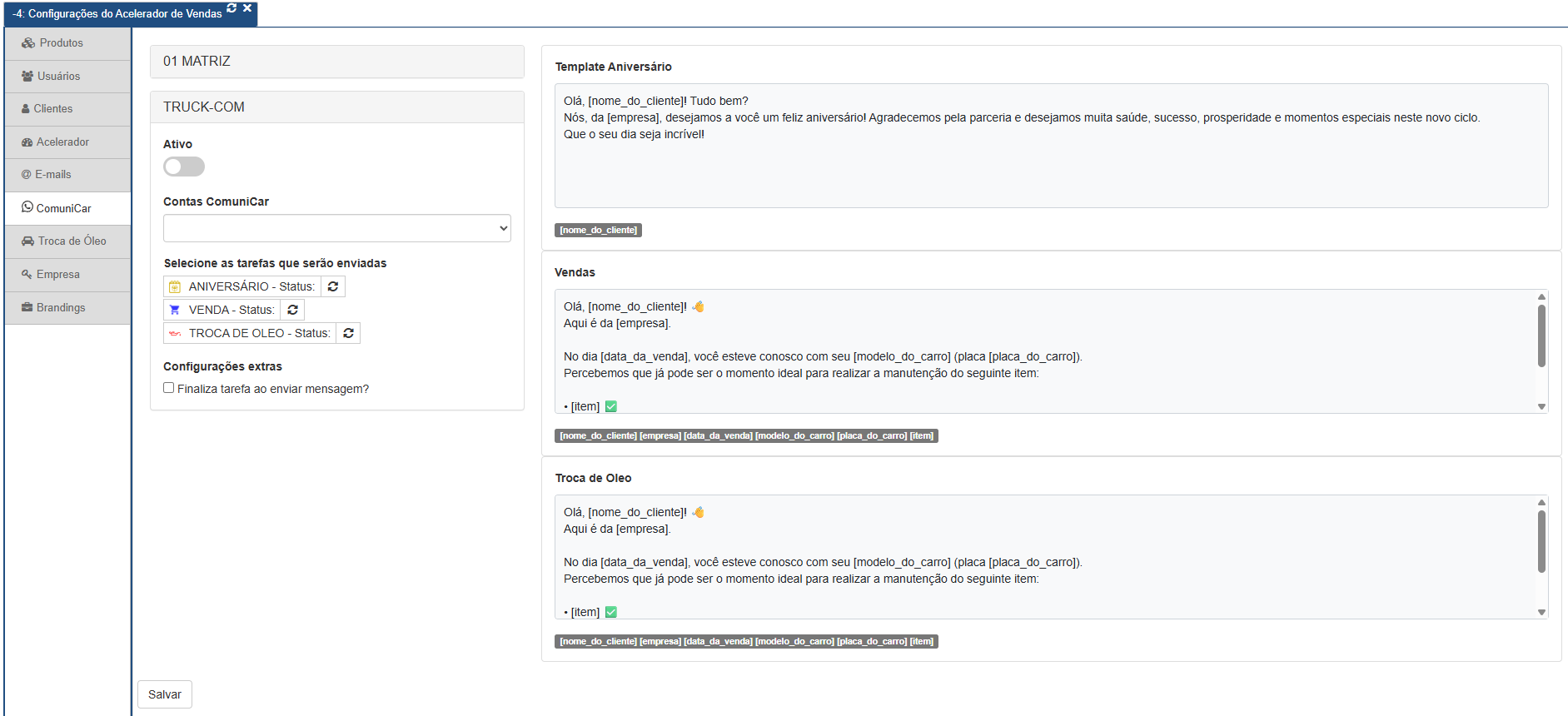The image size is (1568, 716).
Task: Refresh the VENDA task status
Action: [x=293, y=310]
